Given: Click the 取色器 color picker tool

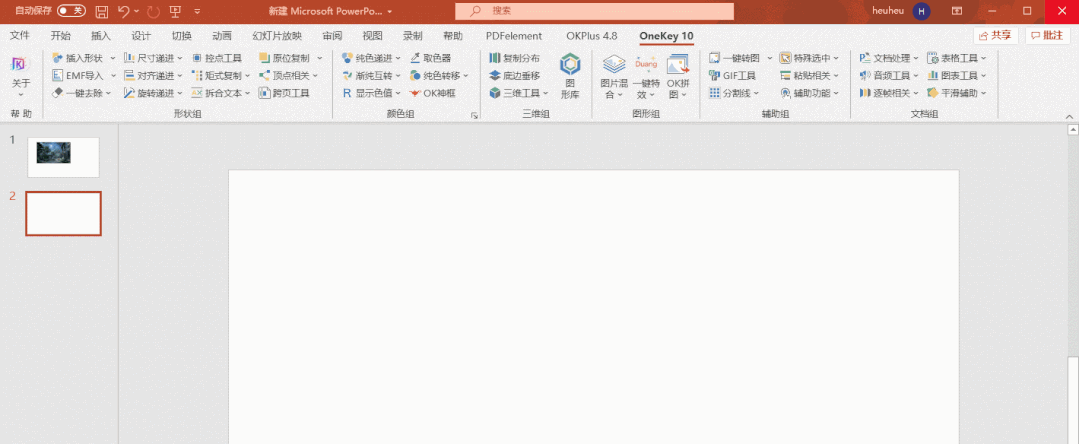Looking at the screenshot, I should coord(431,58).
